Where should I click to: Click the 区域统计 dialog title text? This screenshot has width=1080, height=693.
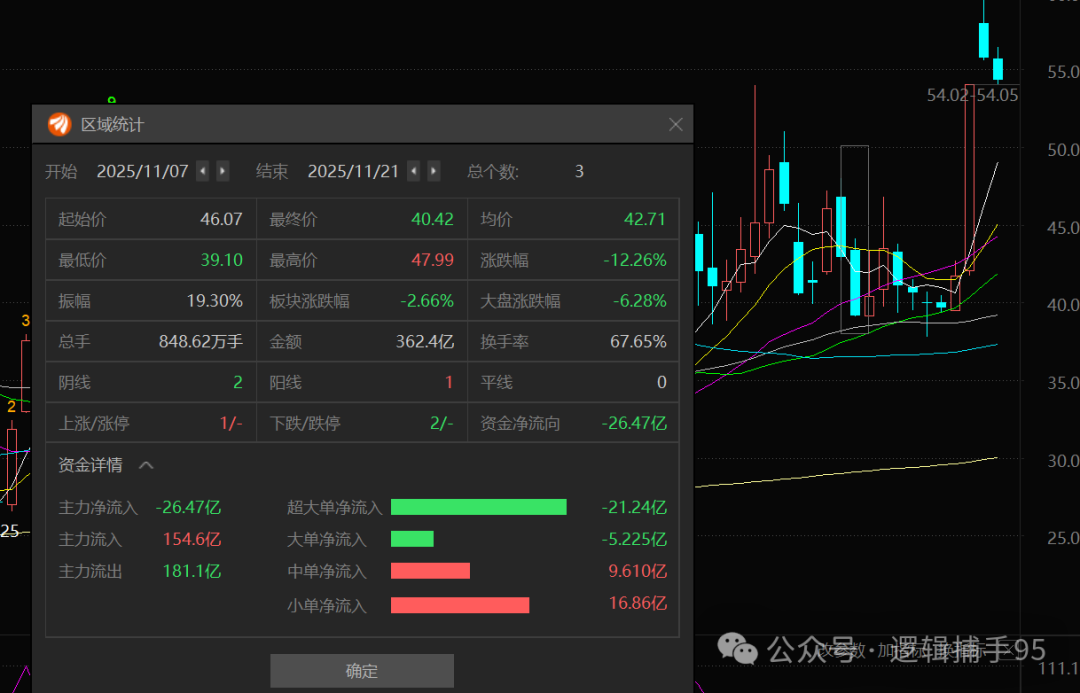(112, 125)
